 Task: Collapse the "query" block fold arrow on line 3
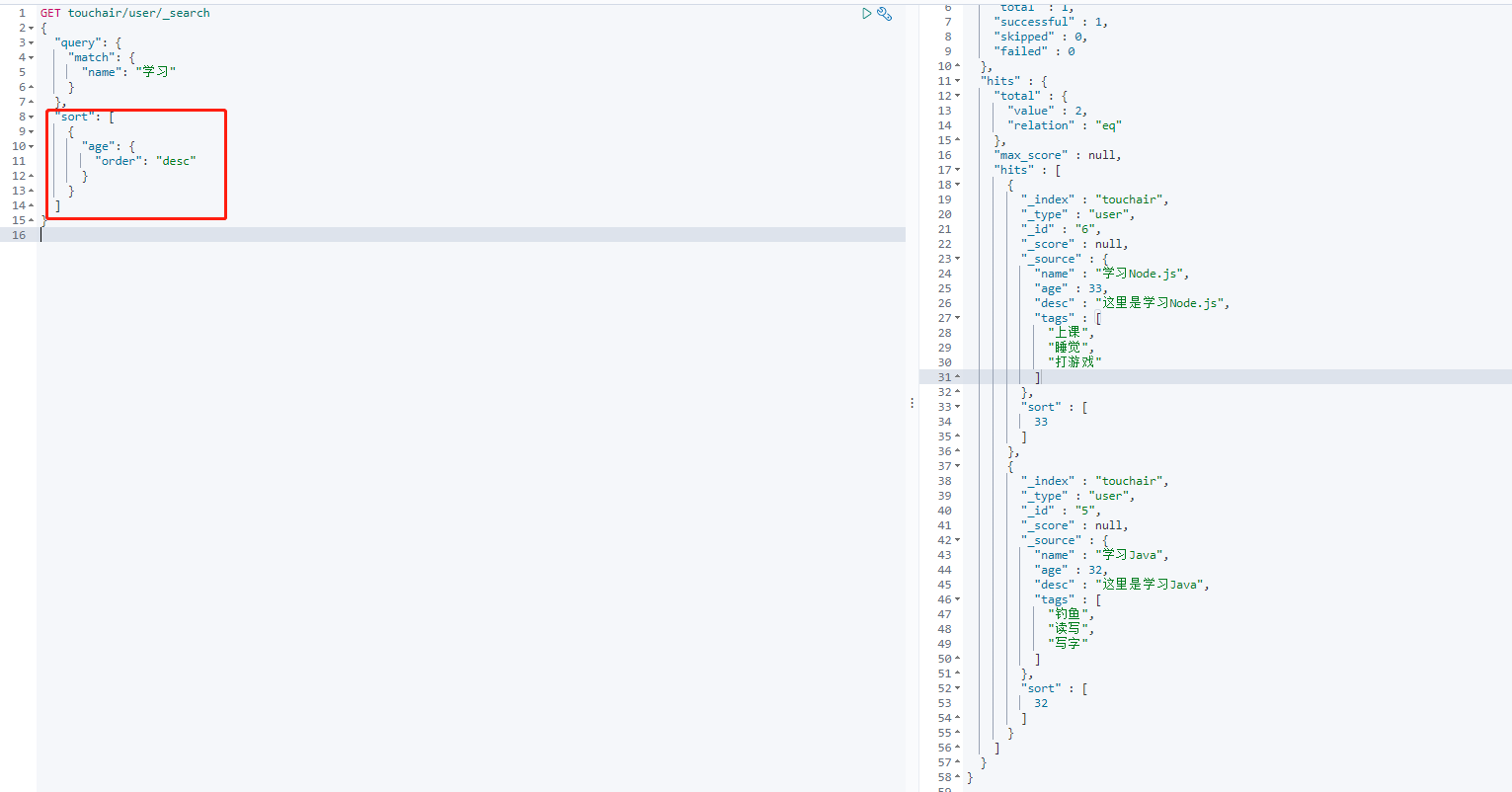pos(31,42)
